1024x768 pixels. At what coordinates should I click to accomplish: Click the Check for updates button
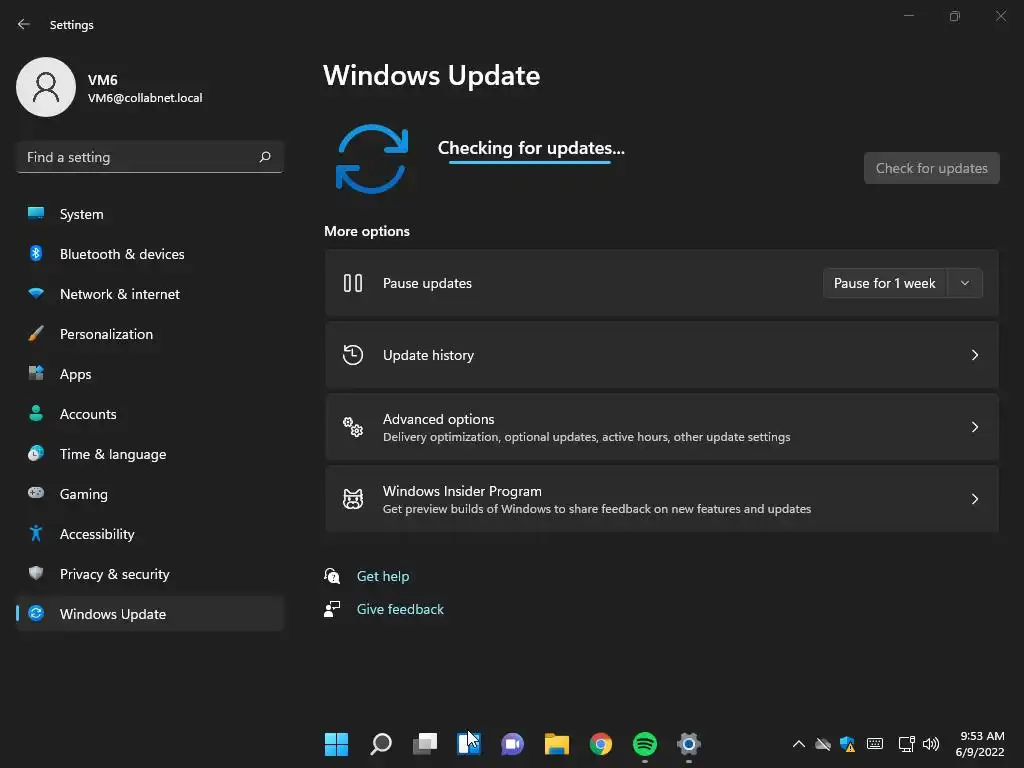(x=931, y=168)
